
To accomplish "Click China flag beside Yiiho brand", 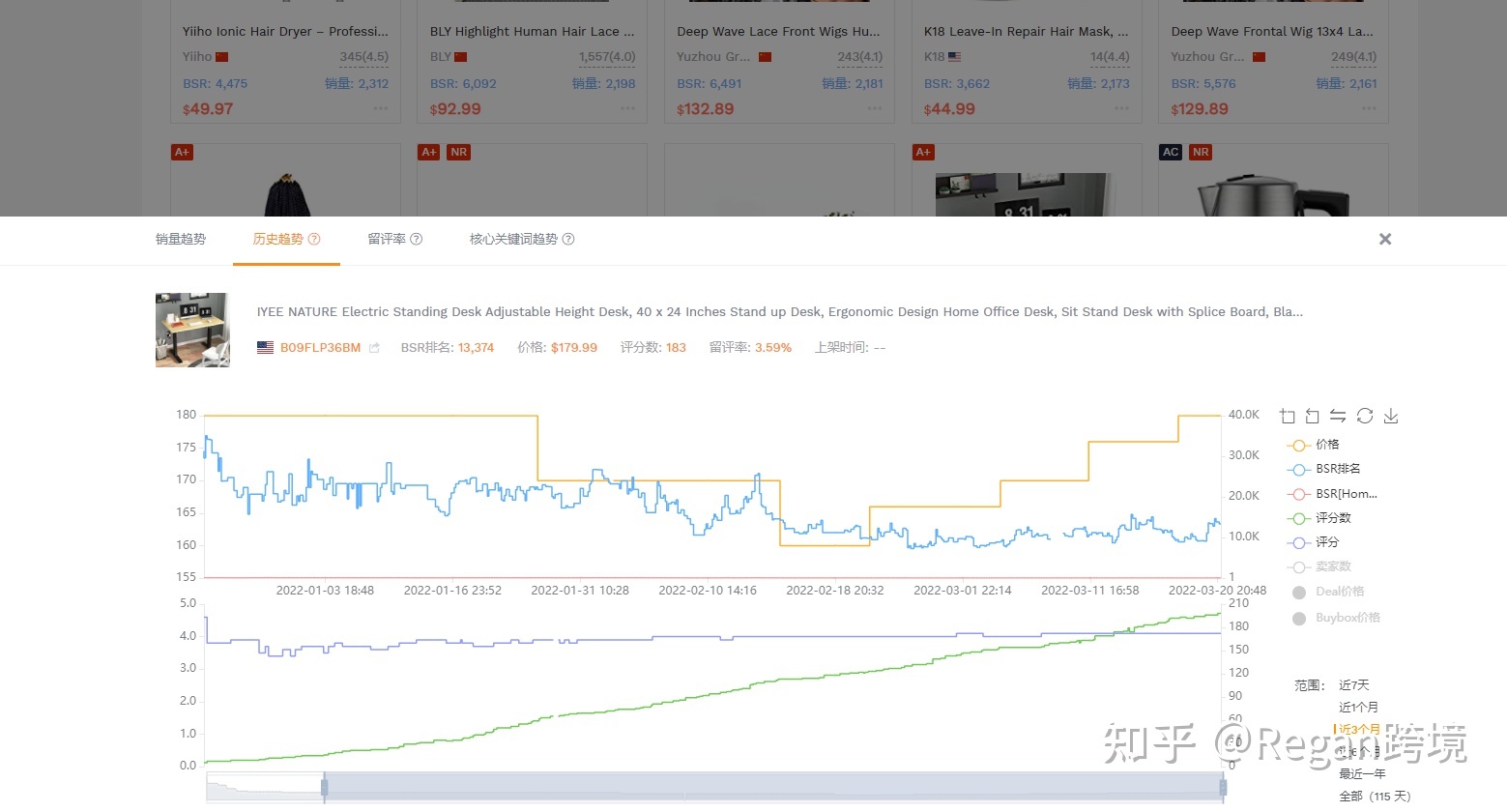I will 222,57.
